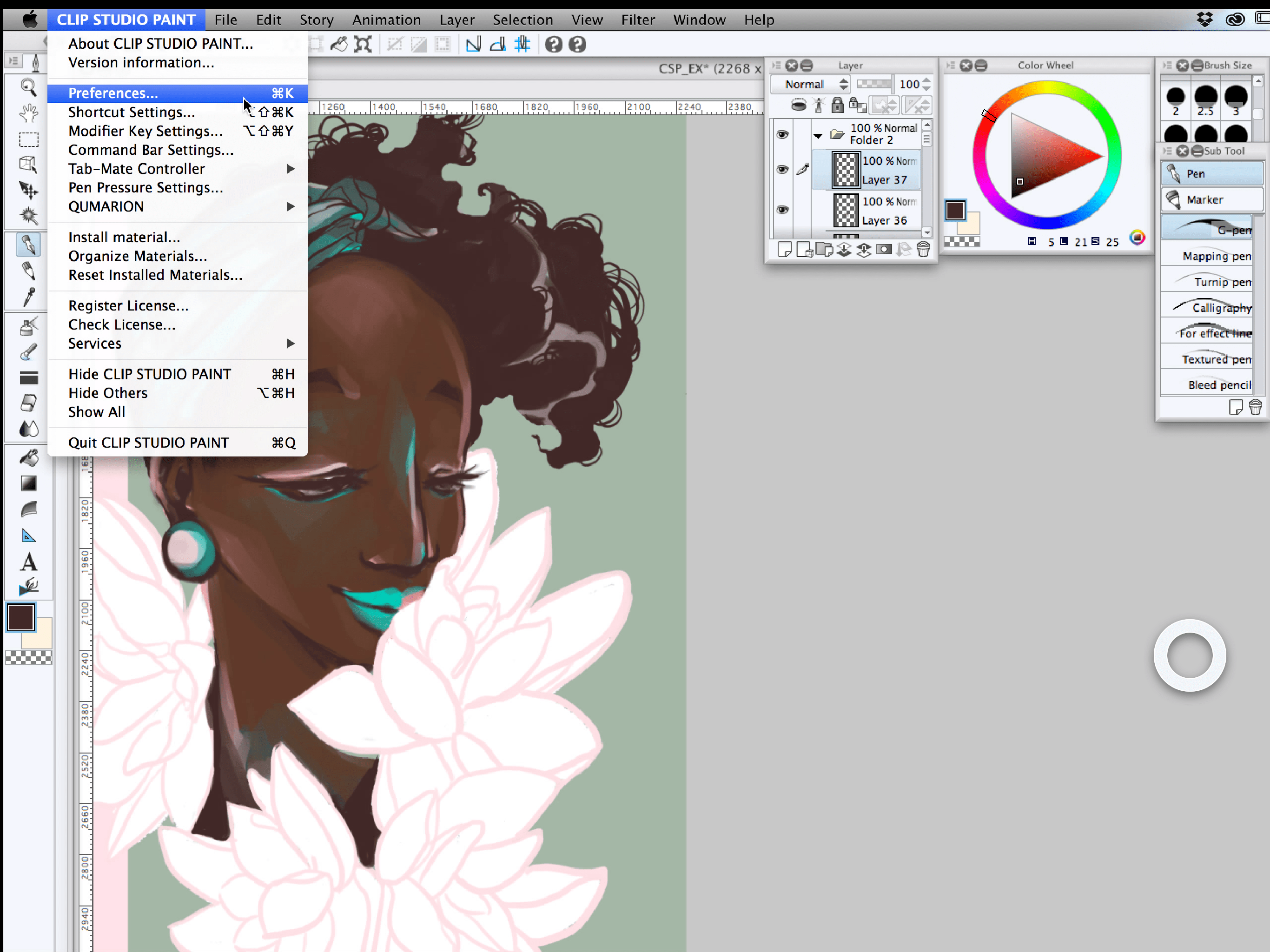The image size is (1270, 952).
Task: Select the Layer 36 thumbnail
Action: click(x=846, y=210)
